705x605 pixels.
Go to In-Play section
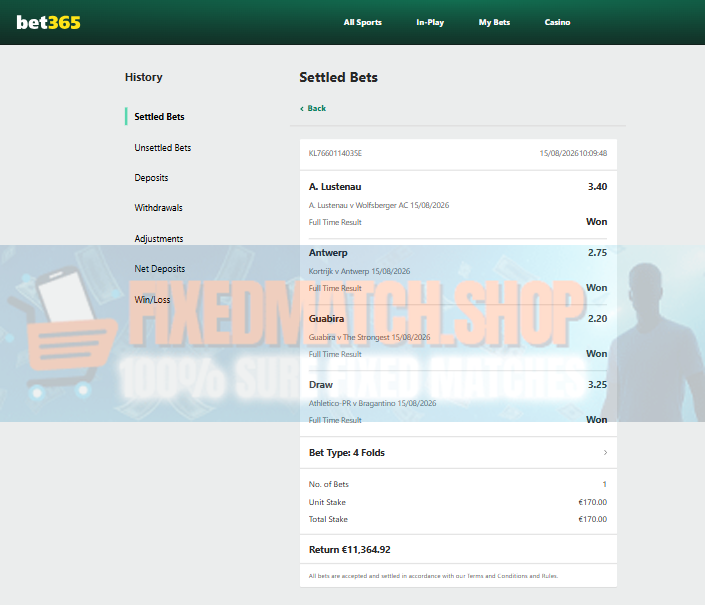click(x=430, y=22)
